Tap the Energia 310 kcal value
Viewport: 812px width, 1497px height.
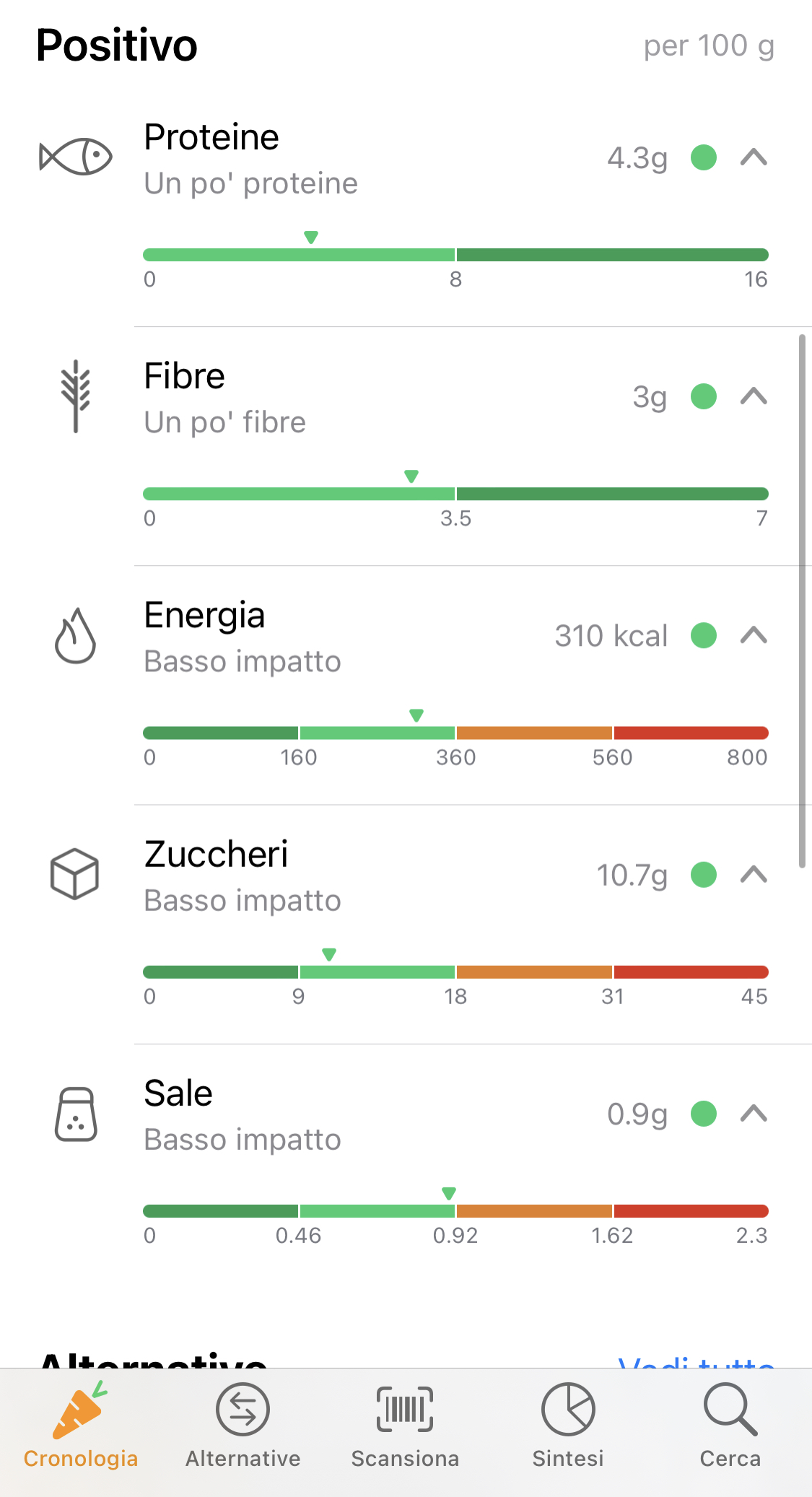(x=611, y=636)
